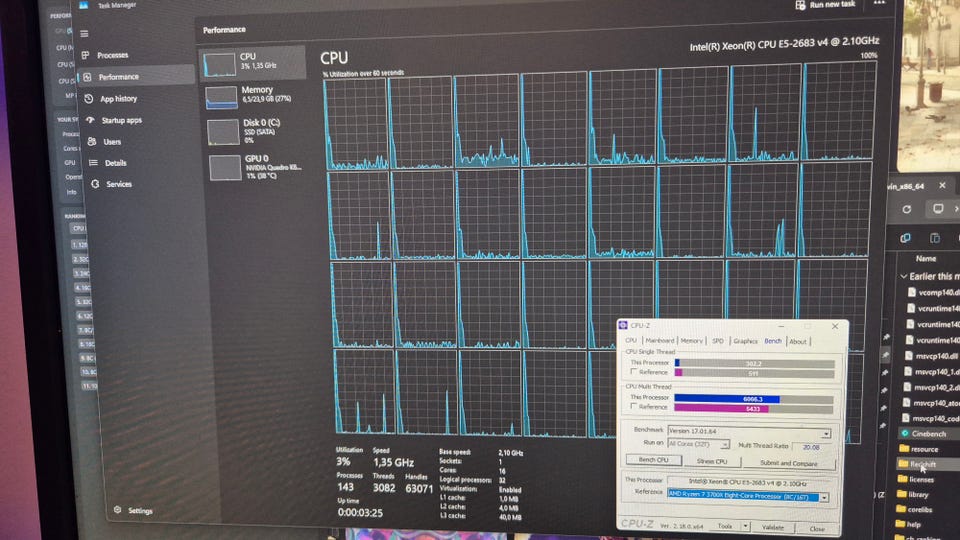Viewport: 960px width, 540px height.
Task: Click the Stress CPU button
Action: pyautogui.click(x=712, y=461)
